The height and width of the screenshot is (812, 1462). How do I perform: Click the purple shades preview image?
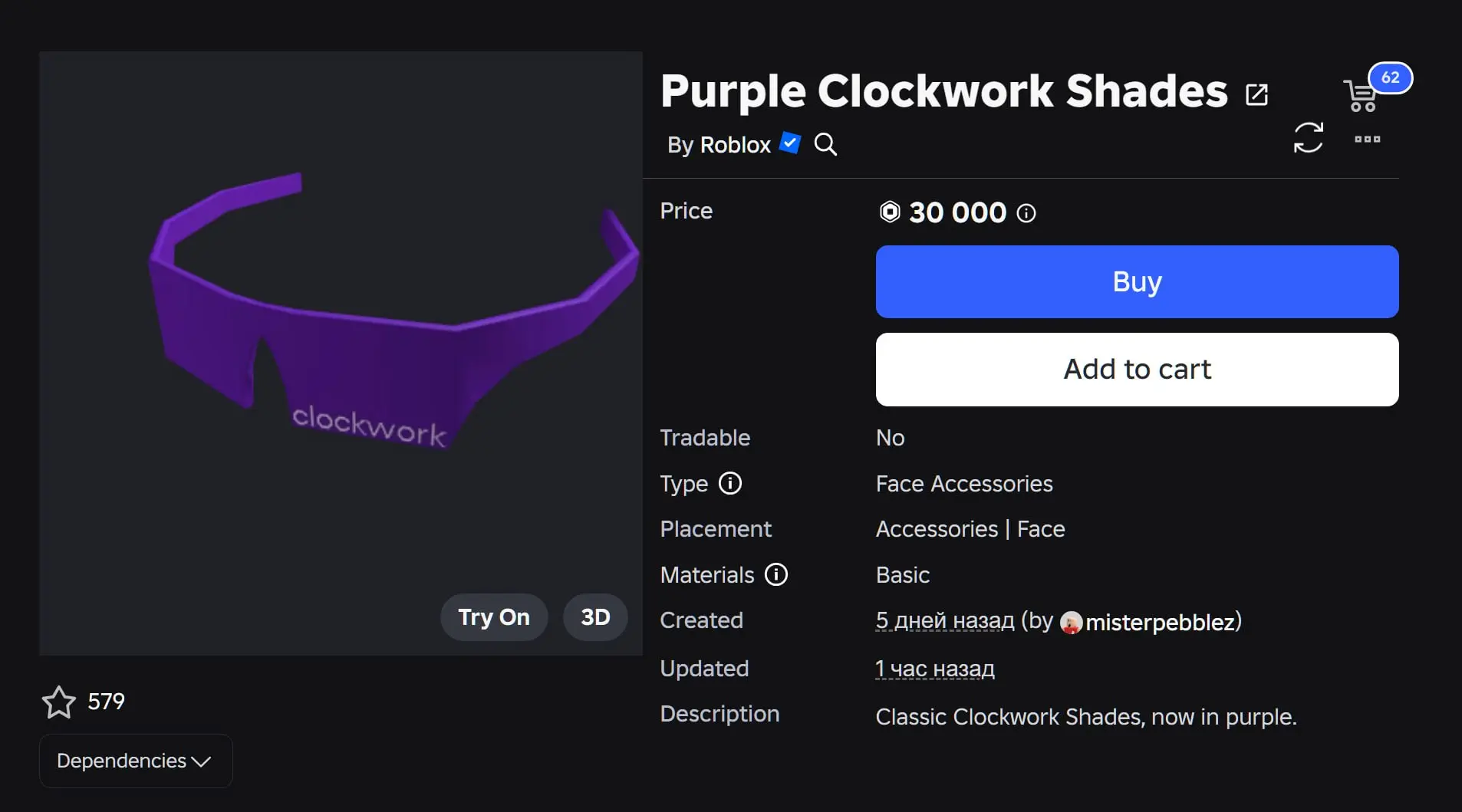341,353
